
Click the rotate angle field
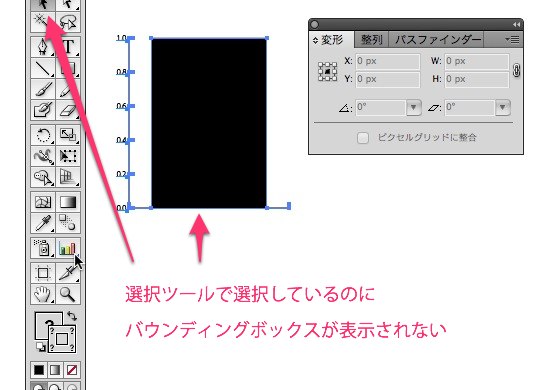(381, 107)
